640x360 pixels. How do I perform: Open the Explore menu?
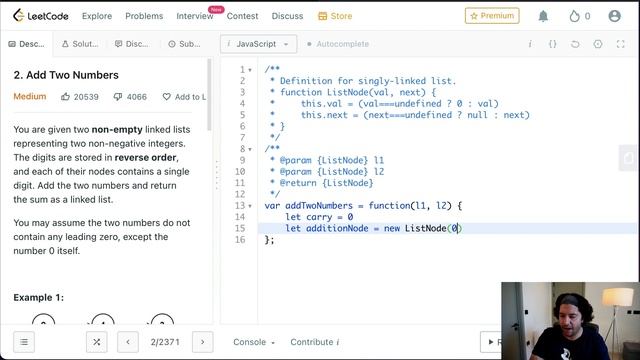(x=97, y=16)
